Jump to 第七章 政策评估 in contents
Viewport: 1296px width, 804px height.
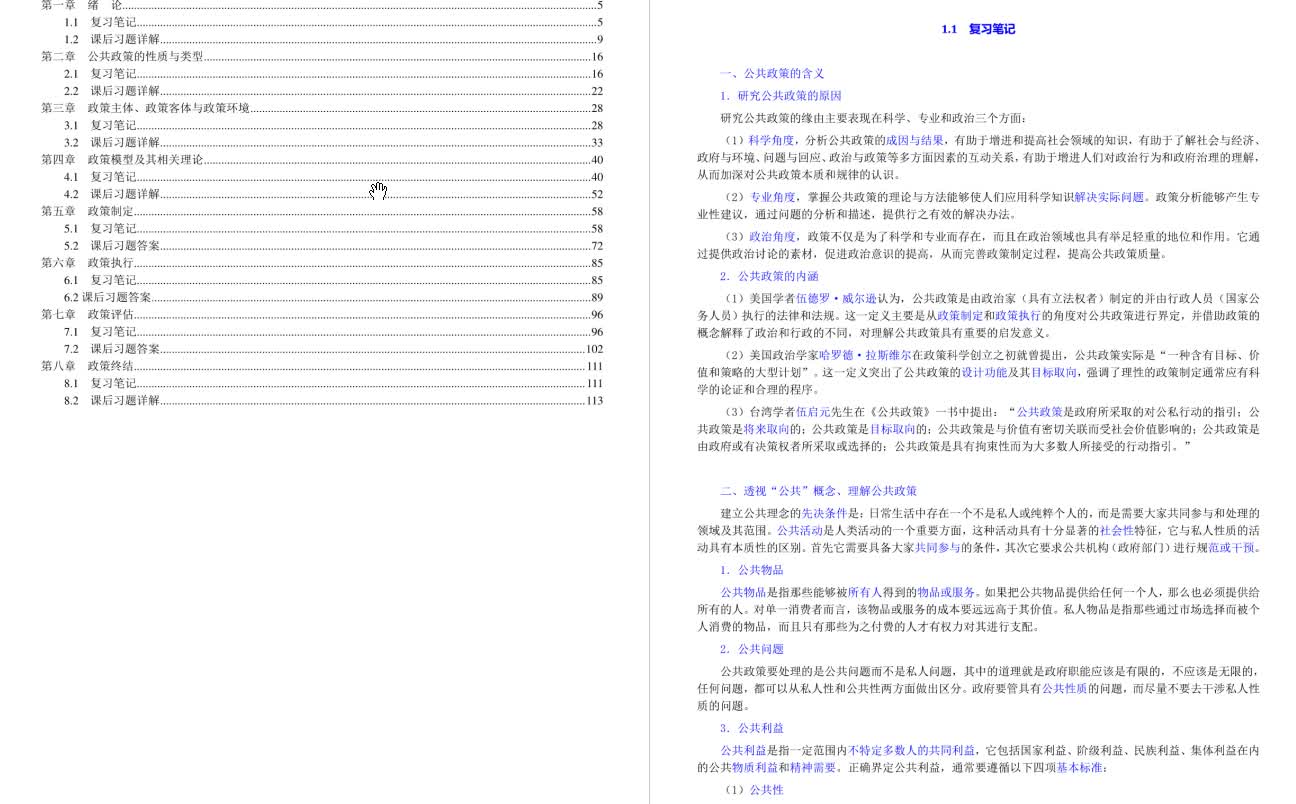click(x=322, y=314)
